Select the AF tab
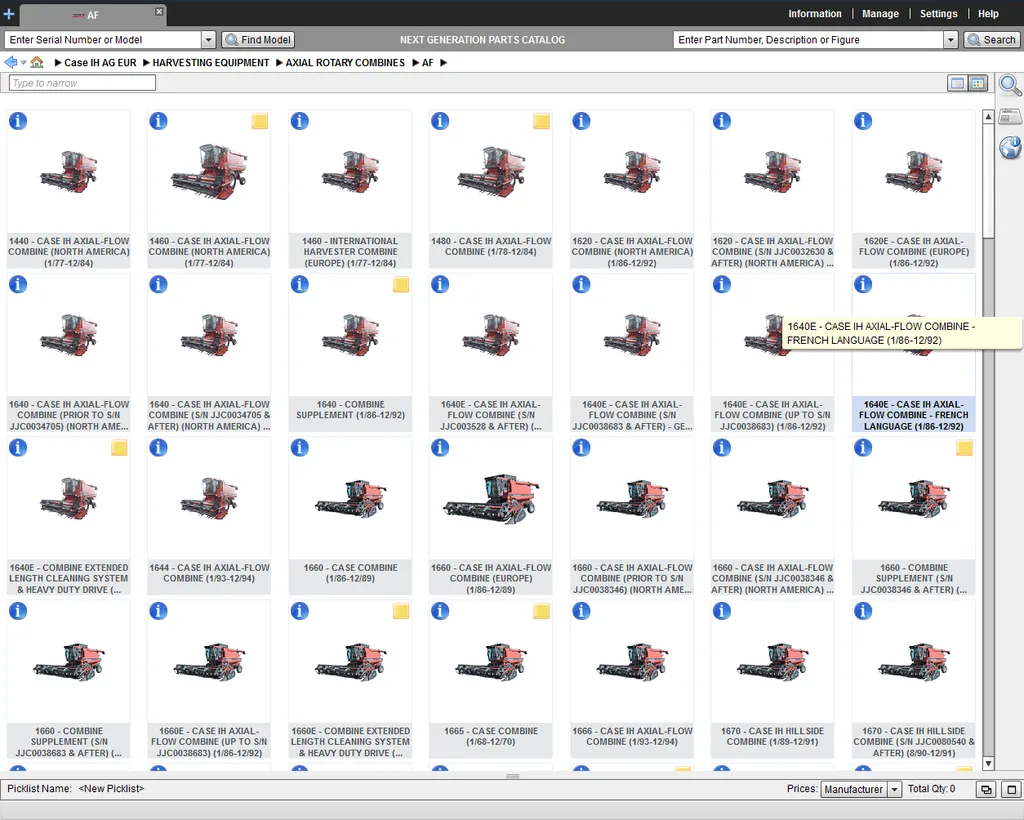This screenshot has width=1024, height=820. click(x=92, y=15)
